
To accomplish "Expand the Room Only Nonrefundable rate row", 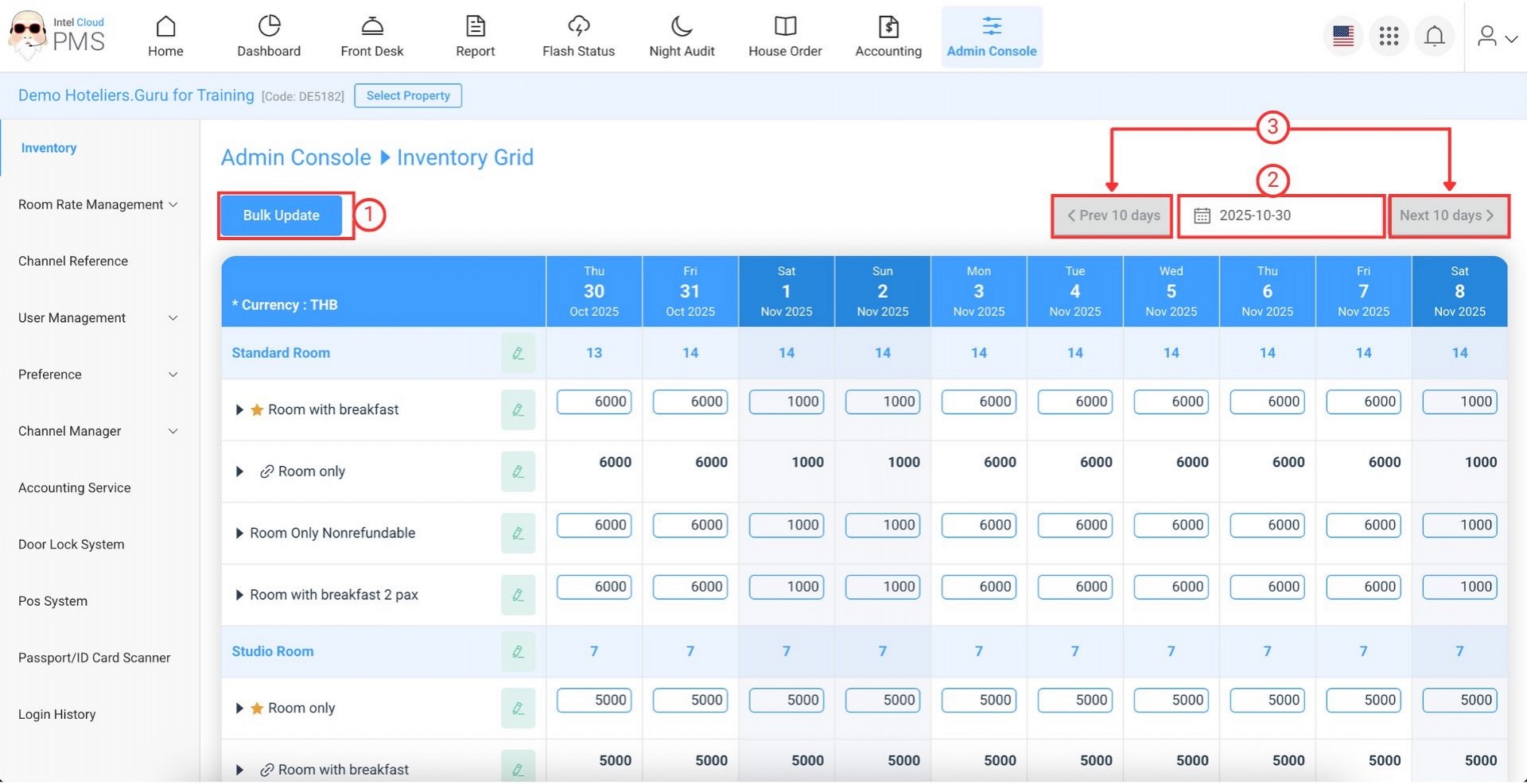I will point(239,534).
